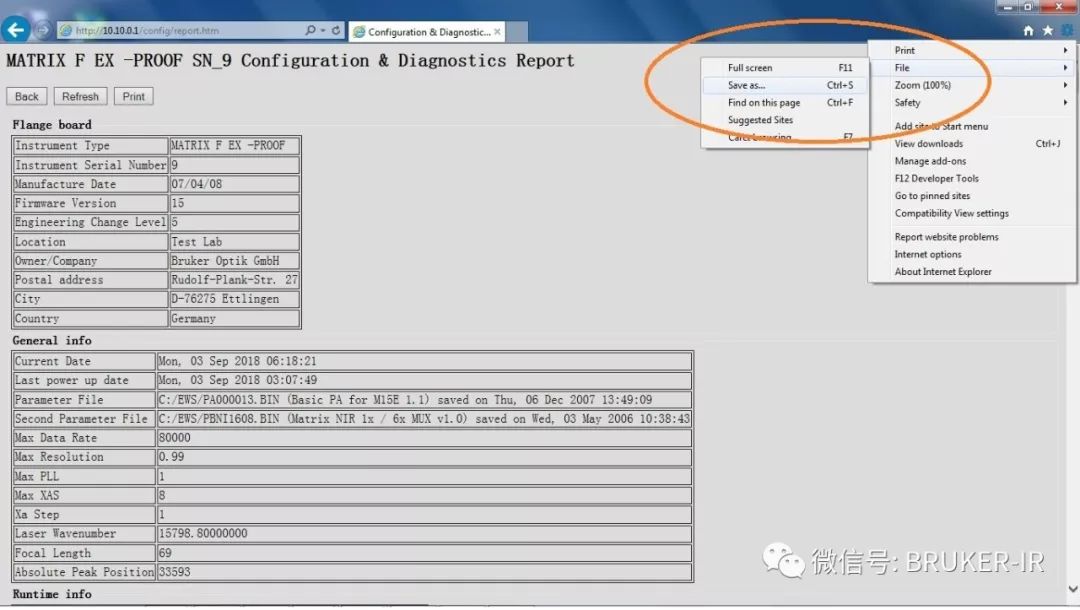Click the refresh icon in address bar
The image size is (1080, 610).
(335, 31)
